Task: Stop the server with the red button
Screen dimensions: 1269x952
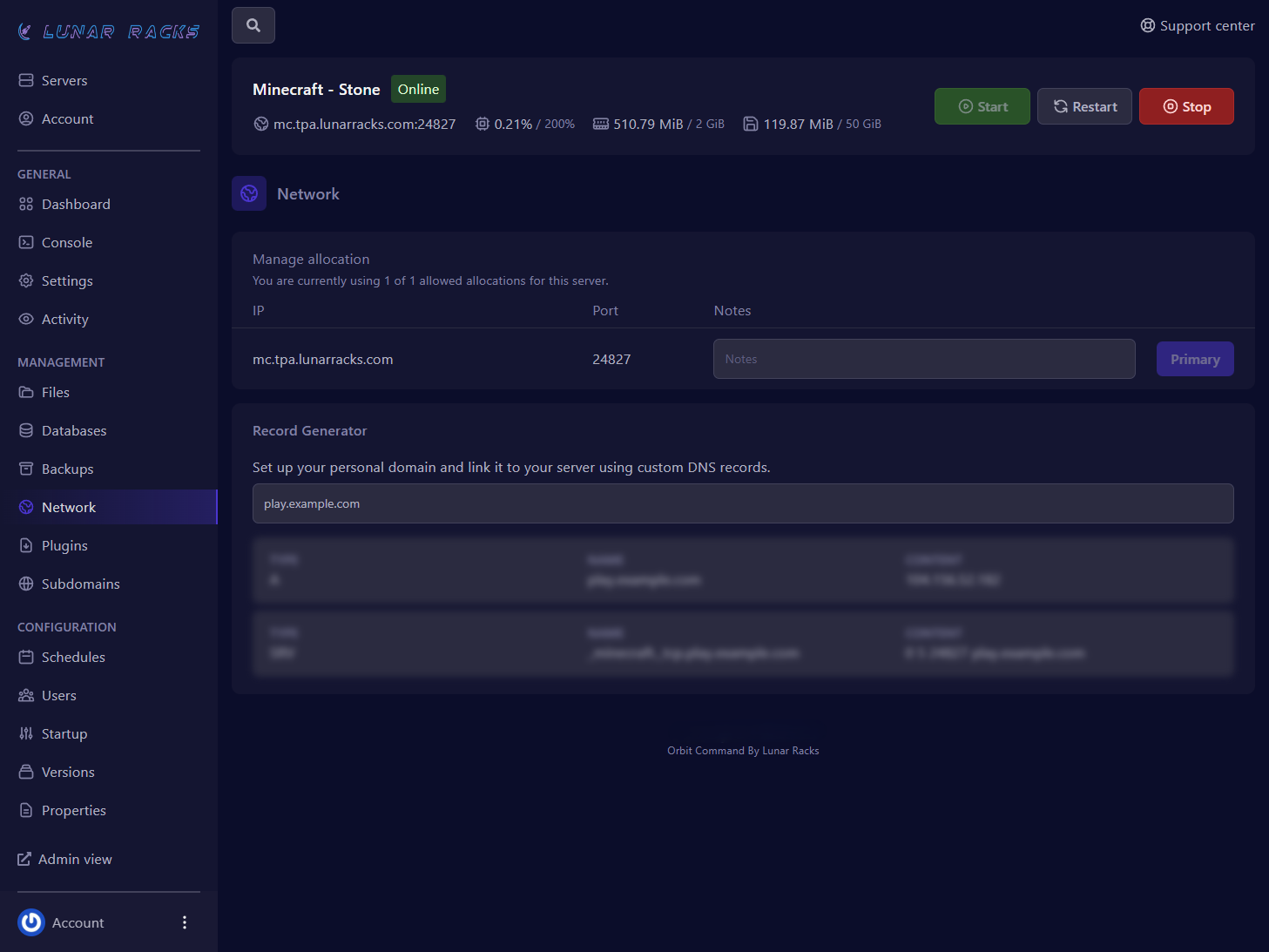Action: tap(1186, 106)
